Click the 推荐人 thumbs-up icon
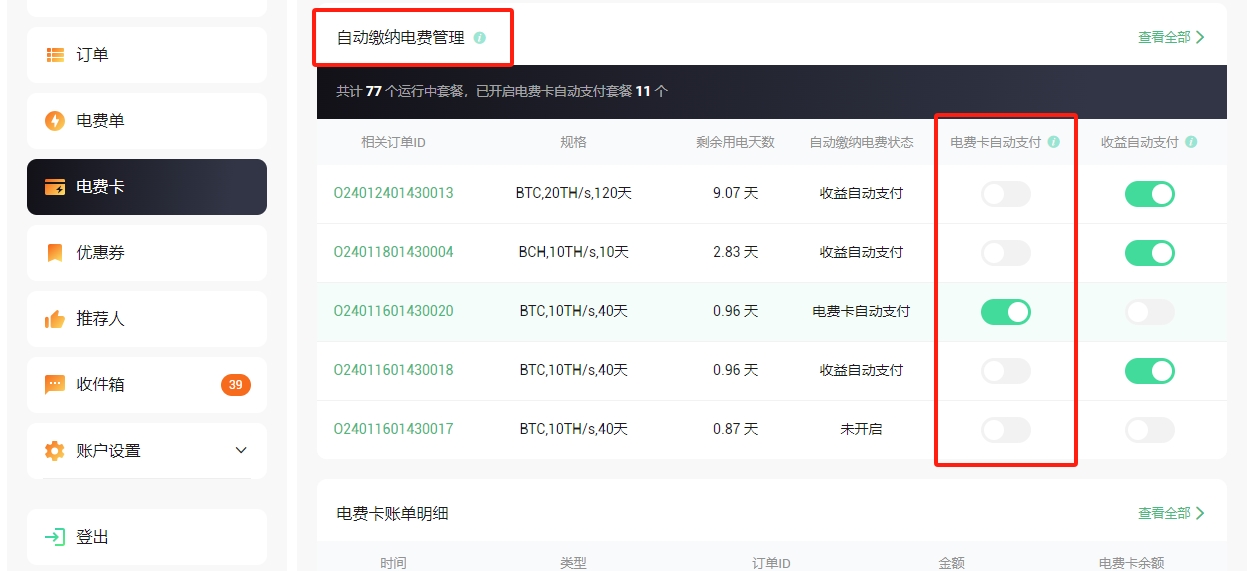Image resolution: width=1249 pixels, height=571 pixels. [55, 319]
